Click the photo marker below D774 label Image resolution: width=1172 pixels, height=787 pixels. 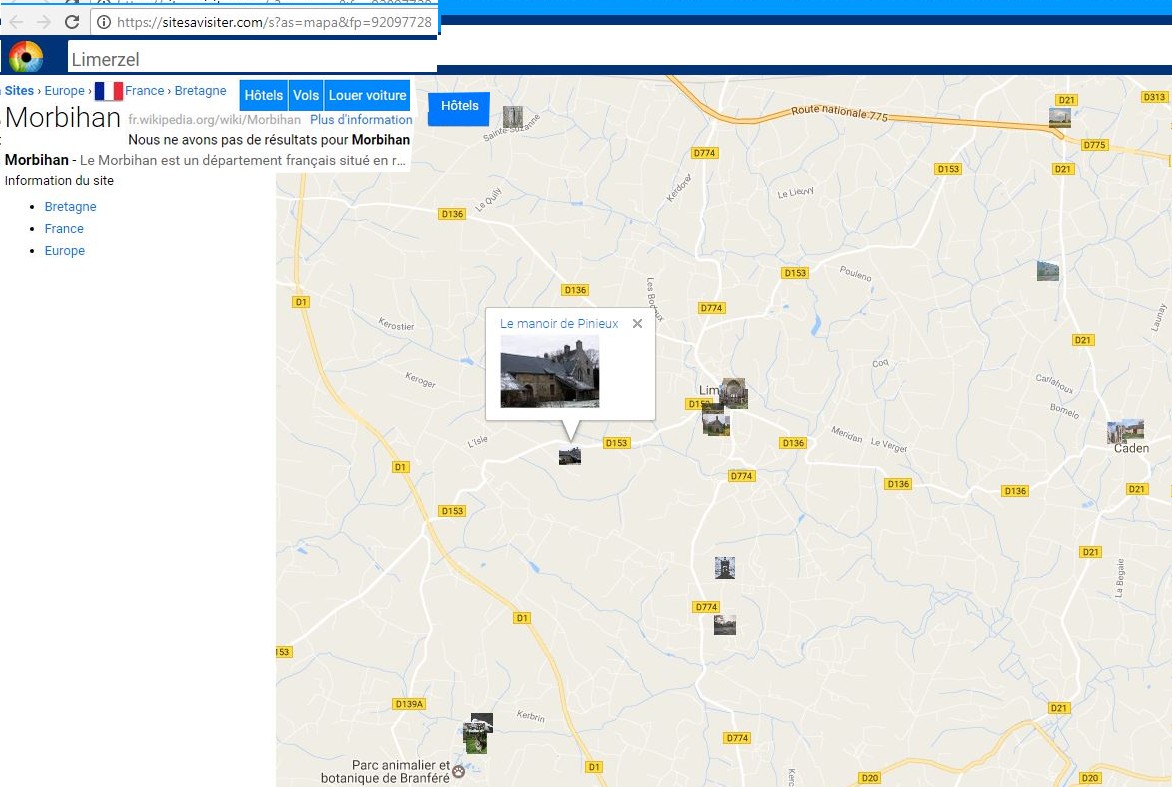click(x=724, y=625)
